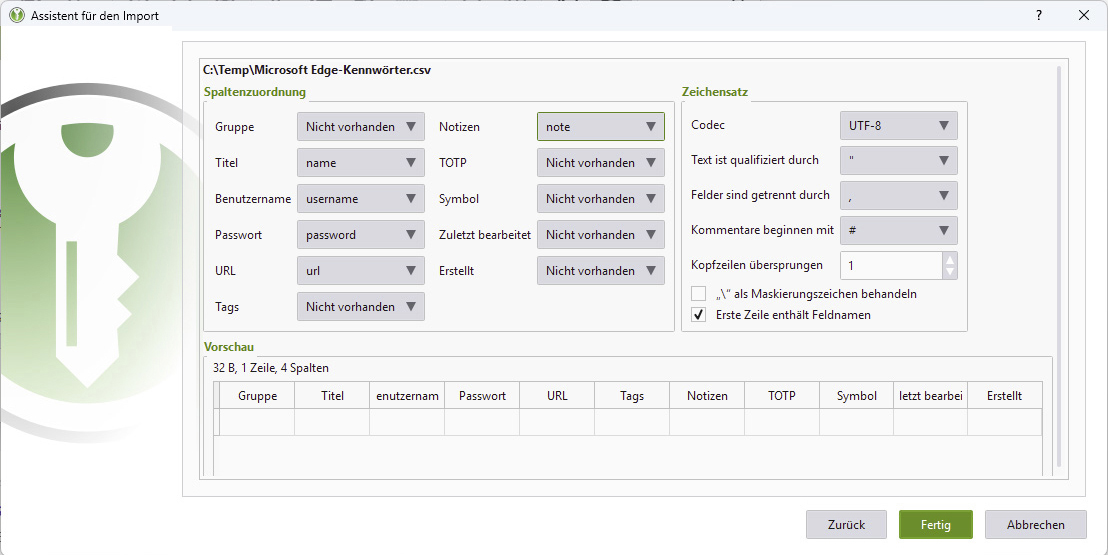The image size is (1108, 555).
Task: Click the Passwort column header in preview
Action: click(x=482, y=396)
